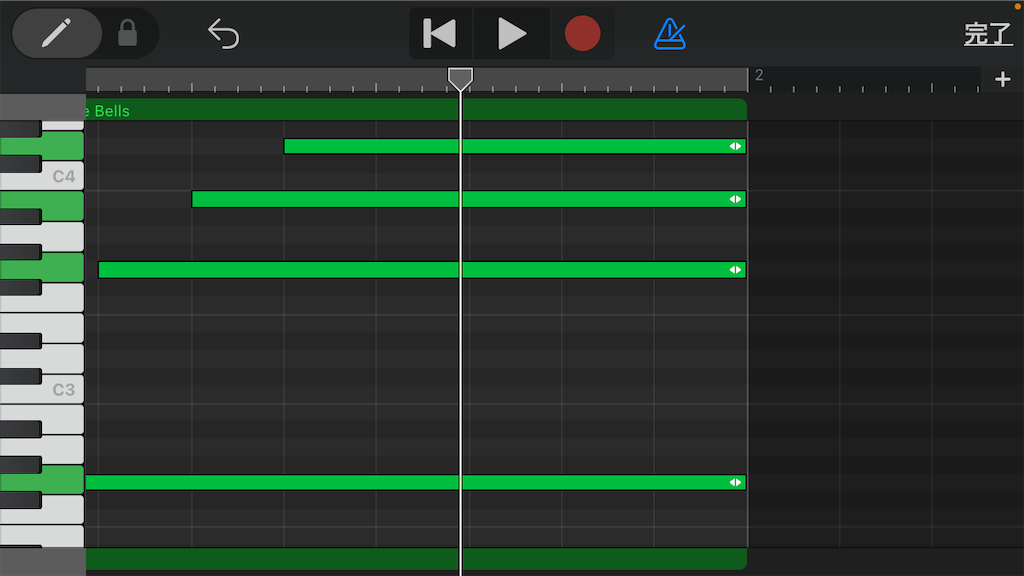Screen dimensions: 1024x576
Task: Select the third green note bar
Action: click(x=422, y=270)
